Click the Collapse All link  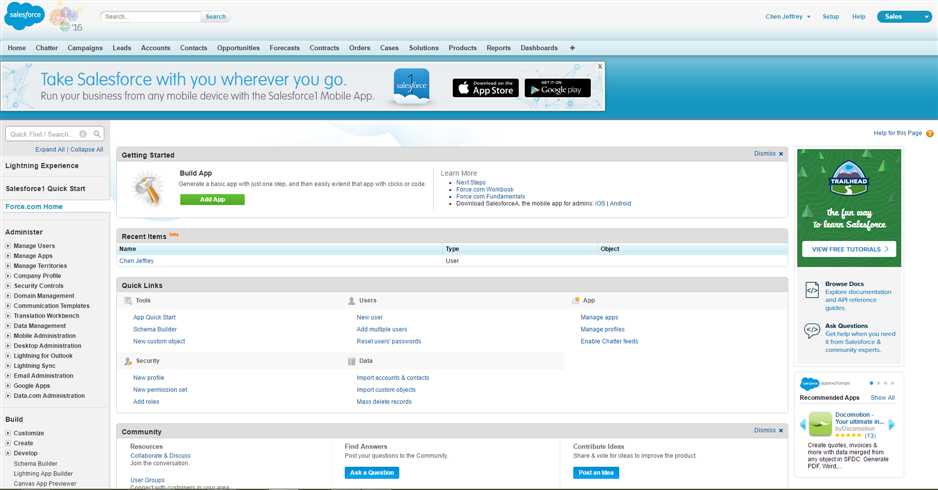(87, 150)
